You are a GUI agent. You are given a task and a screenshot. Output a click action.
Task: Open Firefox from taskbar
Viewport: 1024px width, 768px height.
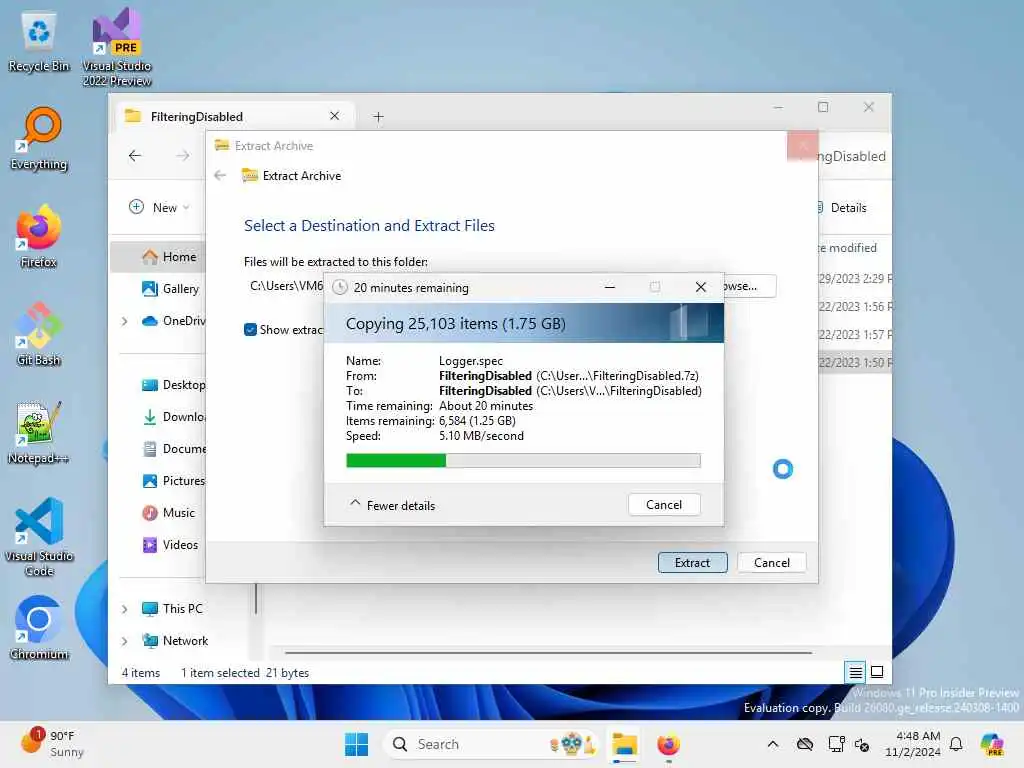tap(668, 744)
